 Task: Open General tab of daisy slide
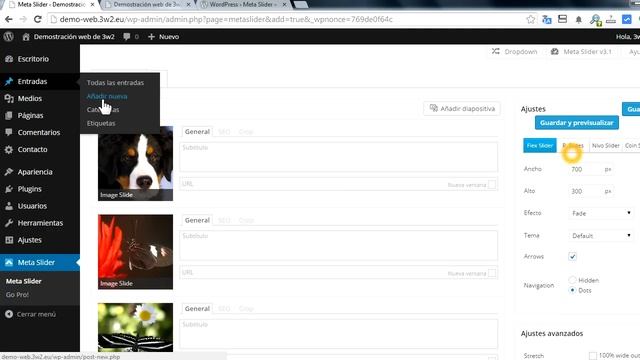point(197,309)
